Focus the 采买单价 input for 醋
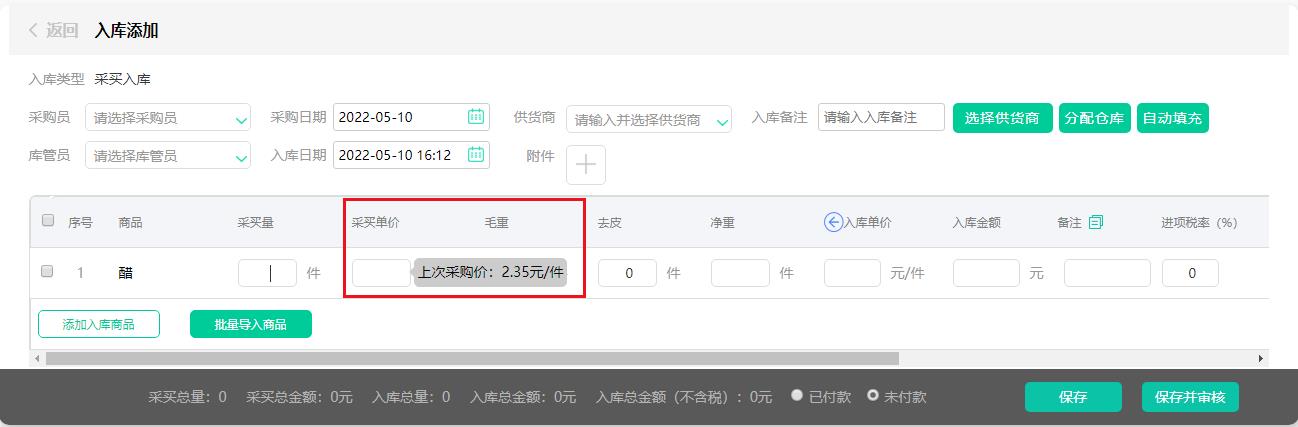 (381, 273)
